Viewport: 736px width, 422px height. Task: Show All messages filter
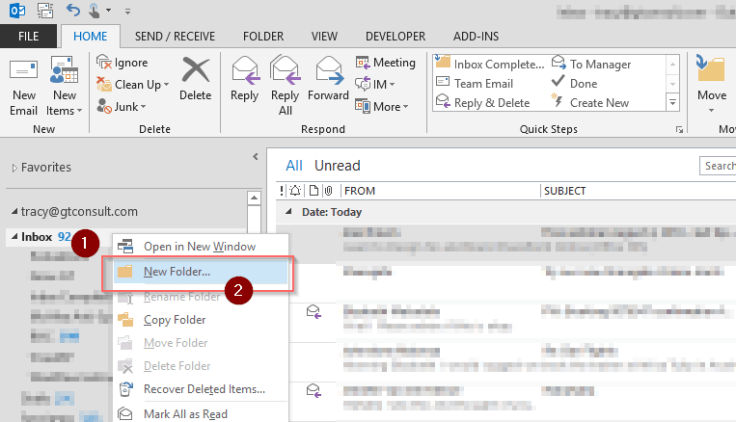point(294,166)
